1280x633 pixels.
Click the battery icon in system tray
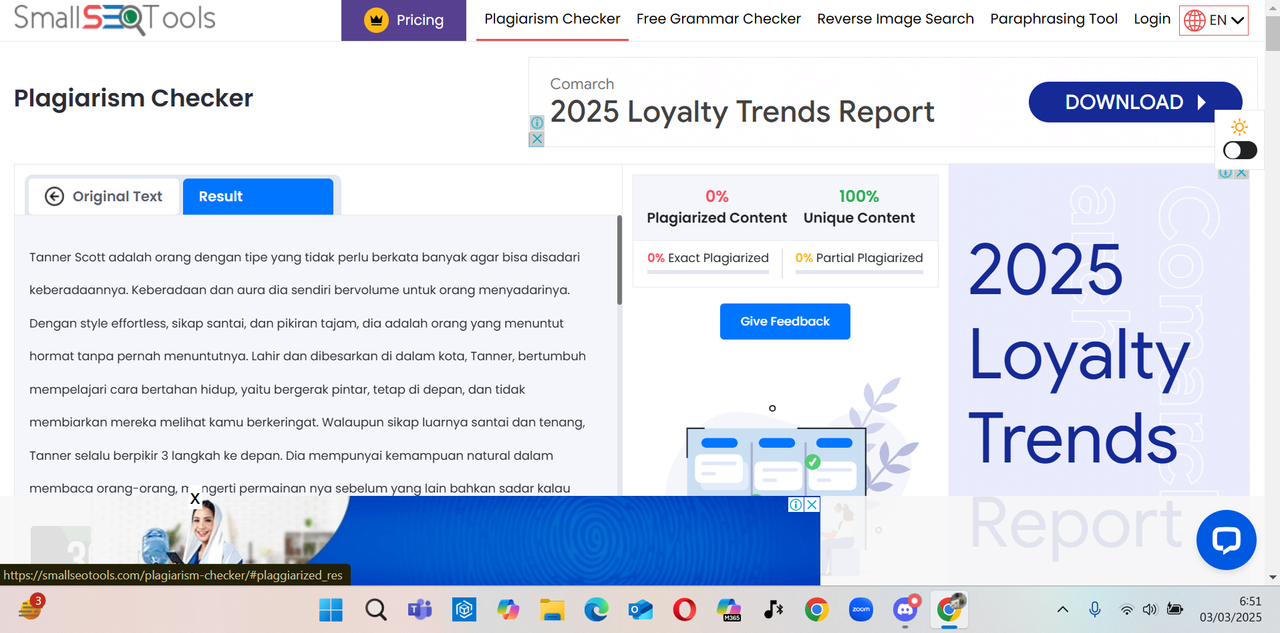1175,609
